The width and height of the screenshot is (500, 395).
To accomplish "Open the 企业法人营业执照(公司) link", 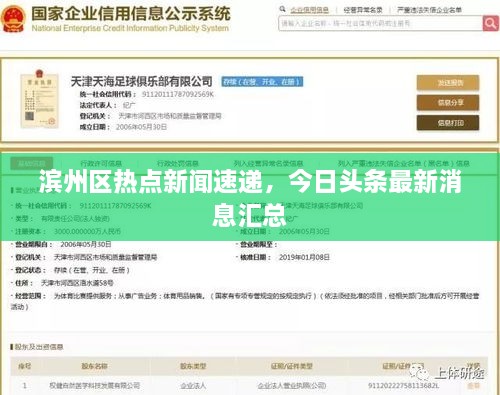I will pyautogui.click(x=292, y=386).
